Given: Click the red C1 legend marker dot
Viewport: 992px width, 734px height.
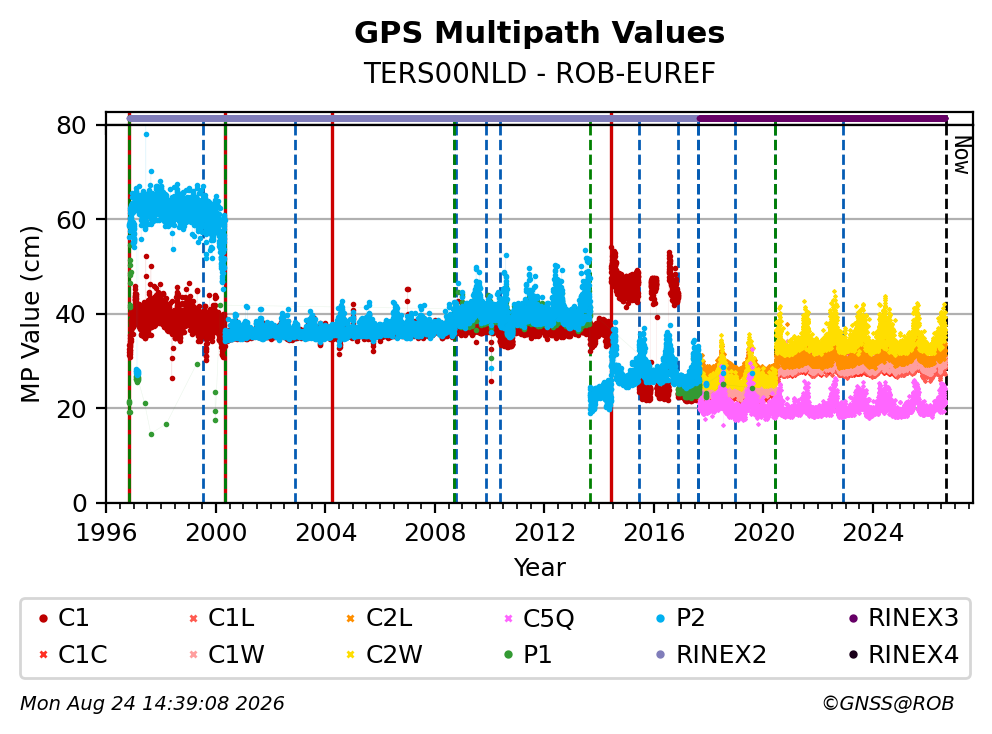Looking at the screenshot, I should click(43, 618).
